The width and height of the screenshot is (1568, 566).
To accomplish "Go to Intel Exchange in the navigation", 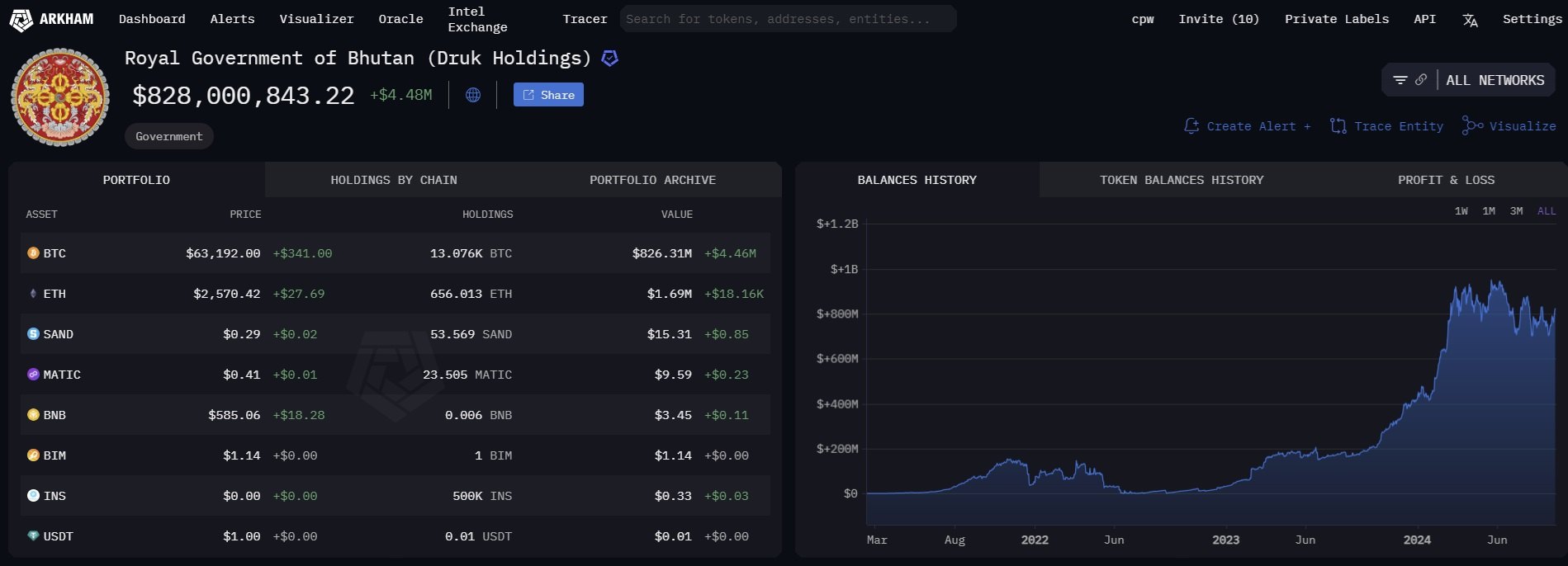I will [x=477, y=19].
